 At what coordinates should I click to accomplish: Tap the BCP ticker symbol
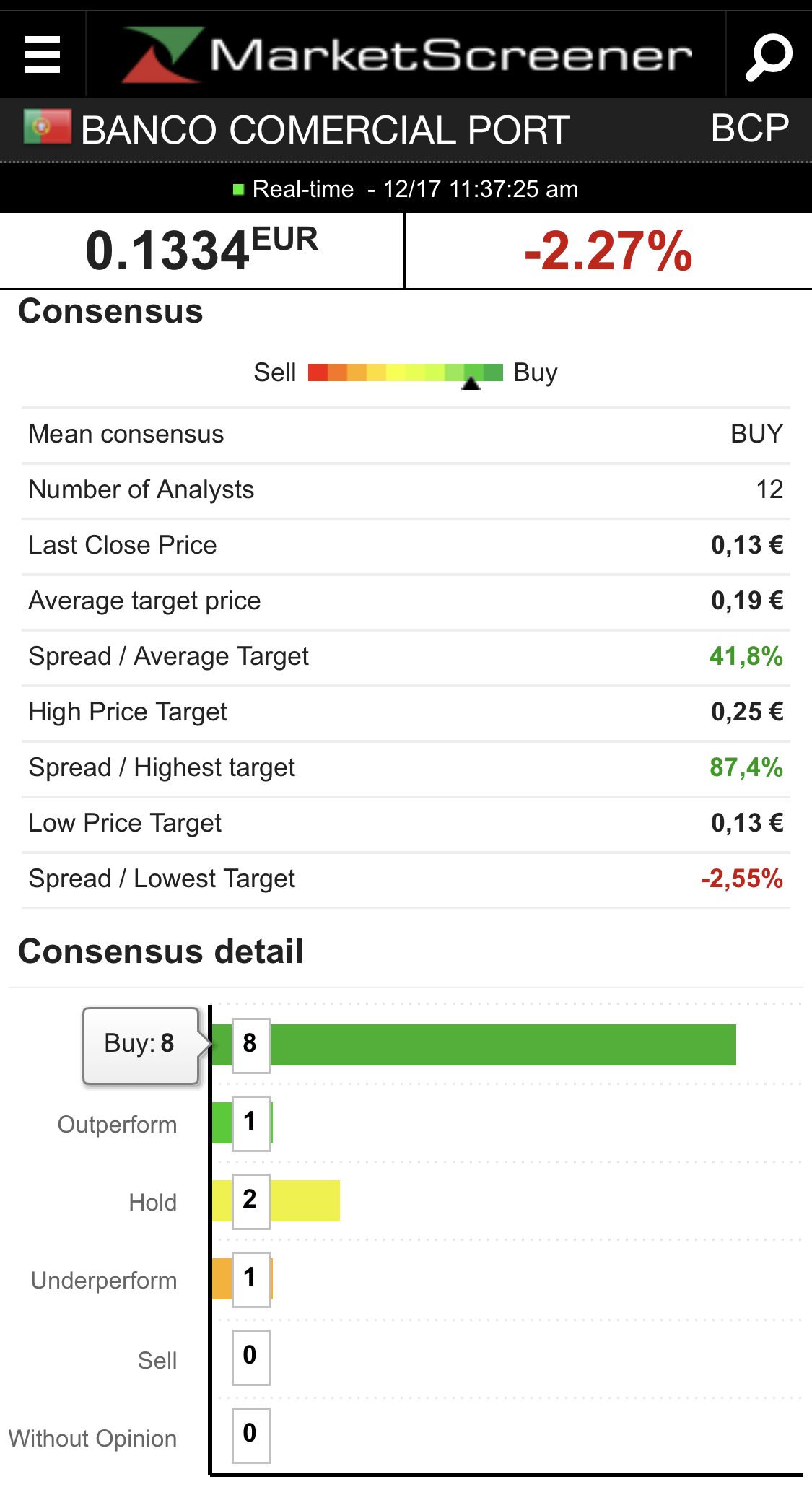[x=749, y=128]
